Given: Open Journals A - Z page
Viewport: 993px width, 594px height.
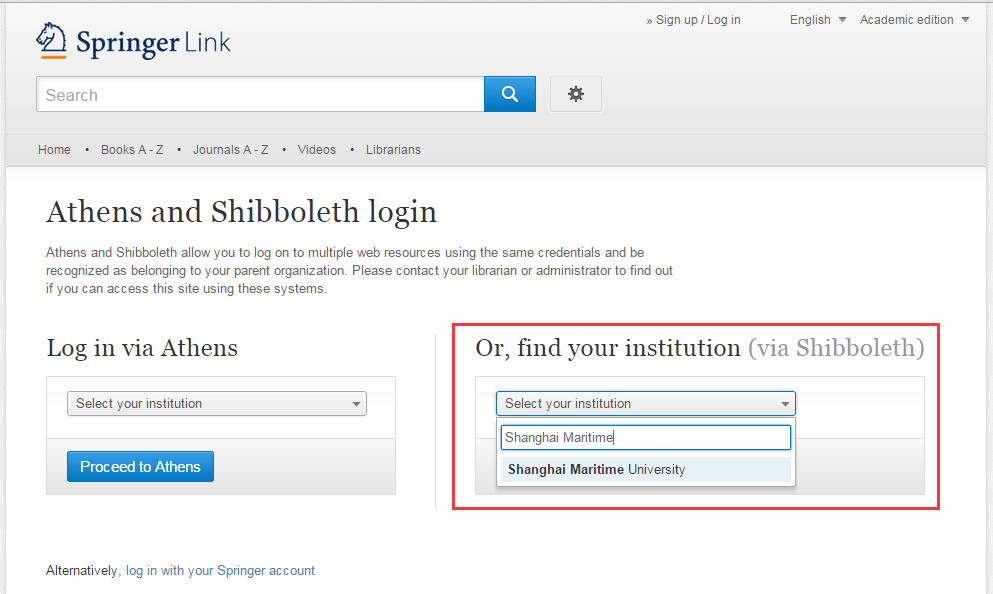Looking at the screenshot, I should pos(231,149).
